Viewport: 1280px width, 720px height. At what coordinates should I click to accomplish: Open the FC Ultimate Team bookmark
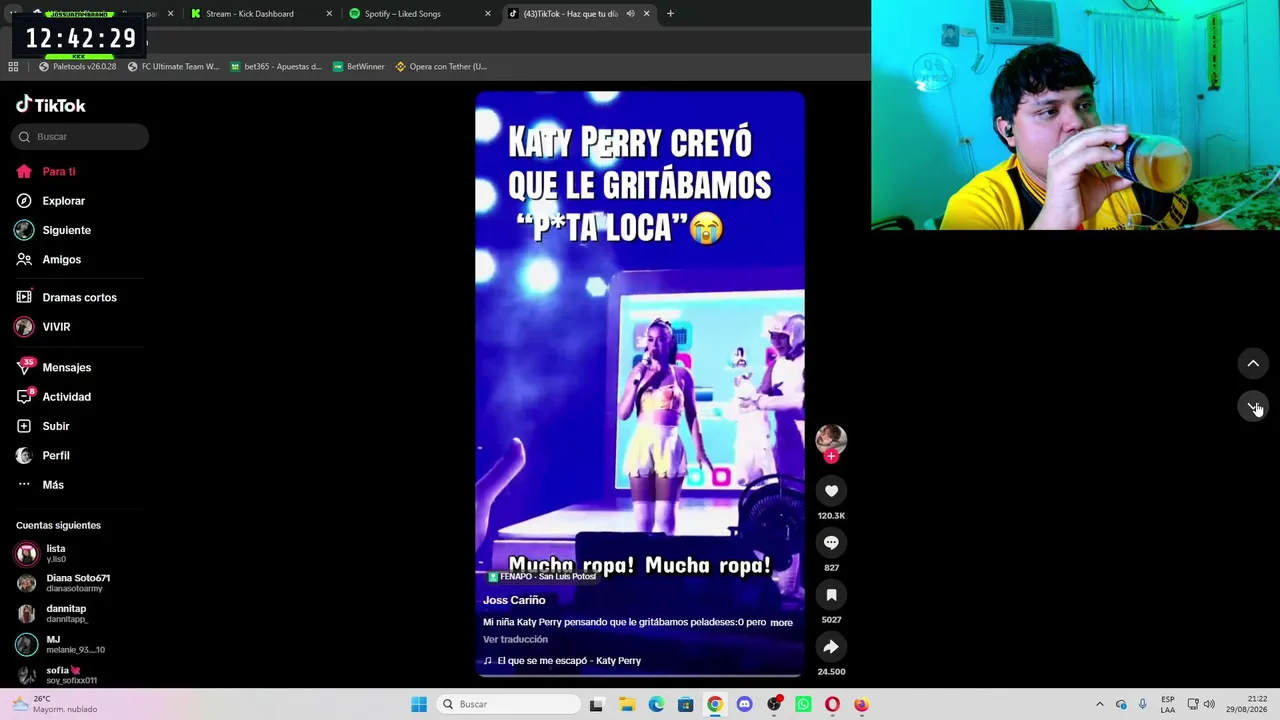pyautogui.click(x=174, y=67)
